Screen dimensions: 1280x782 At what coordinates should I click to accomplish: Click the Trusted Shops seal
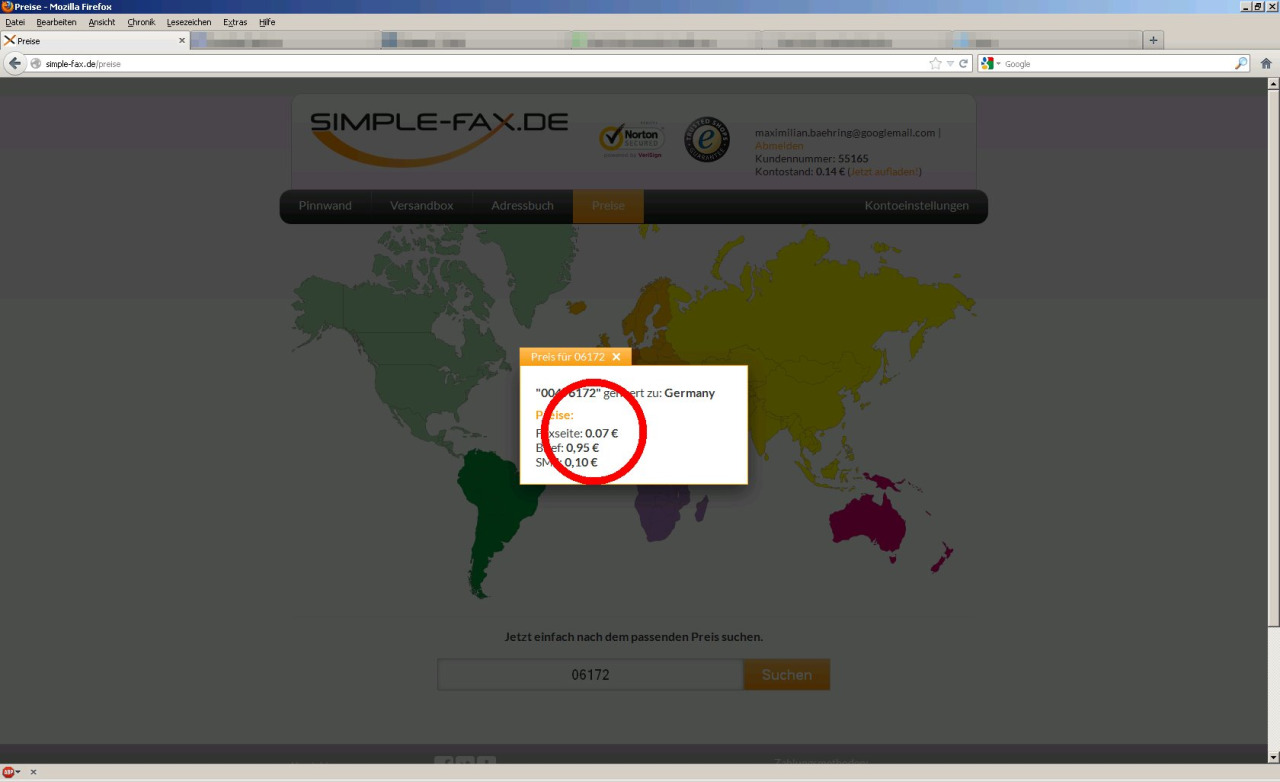707,139
